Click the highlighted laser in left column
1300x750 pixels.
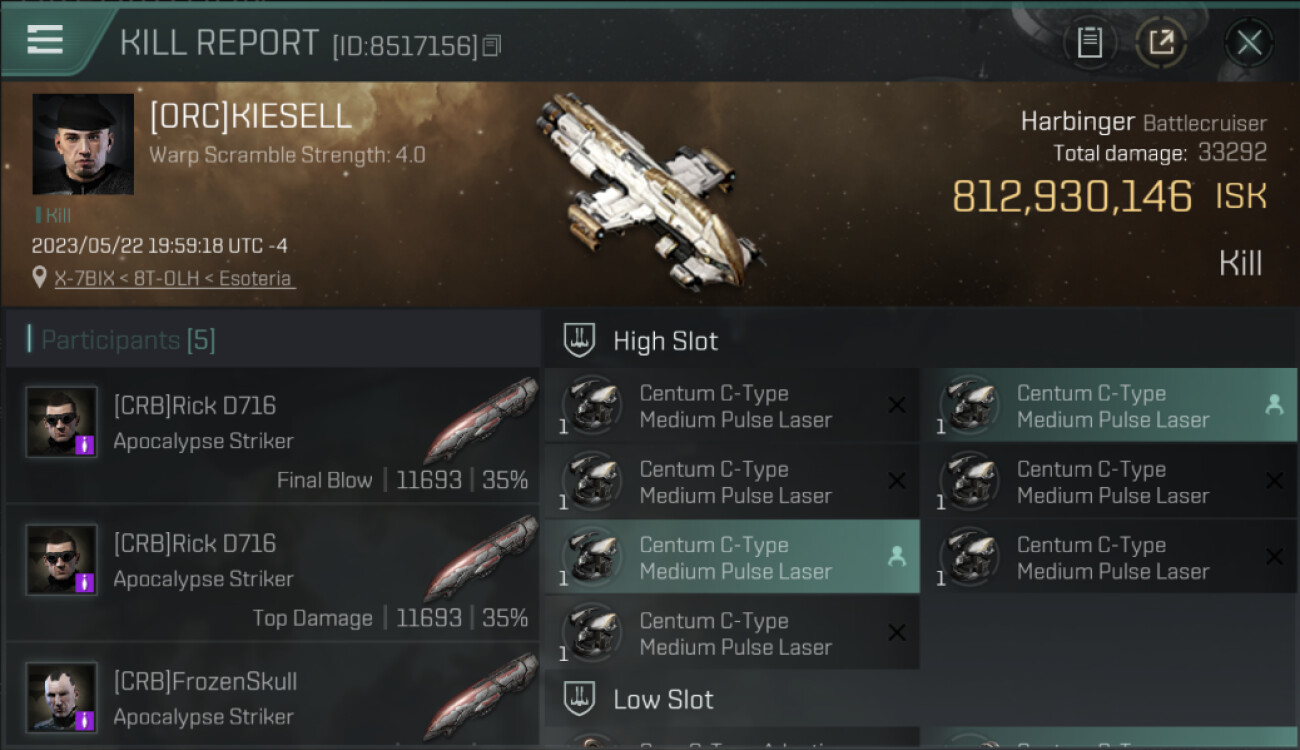tap(734, 558)
